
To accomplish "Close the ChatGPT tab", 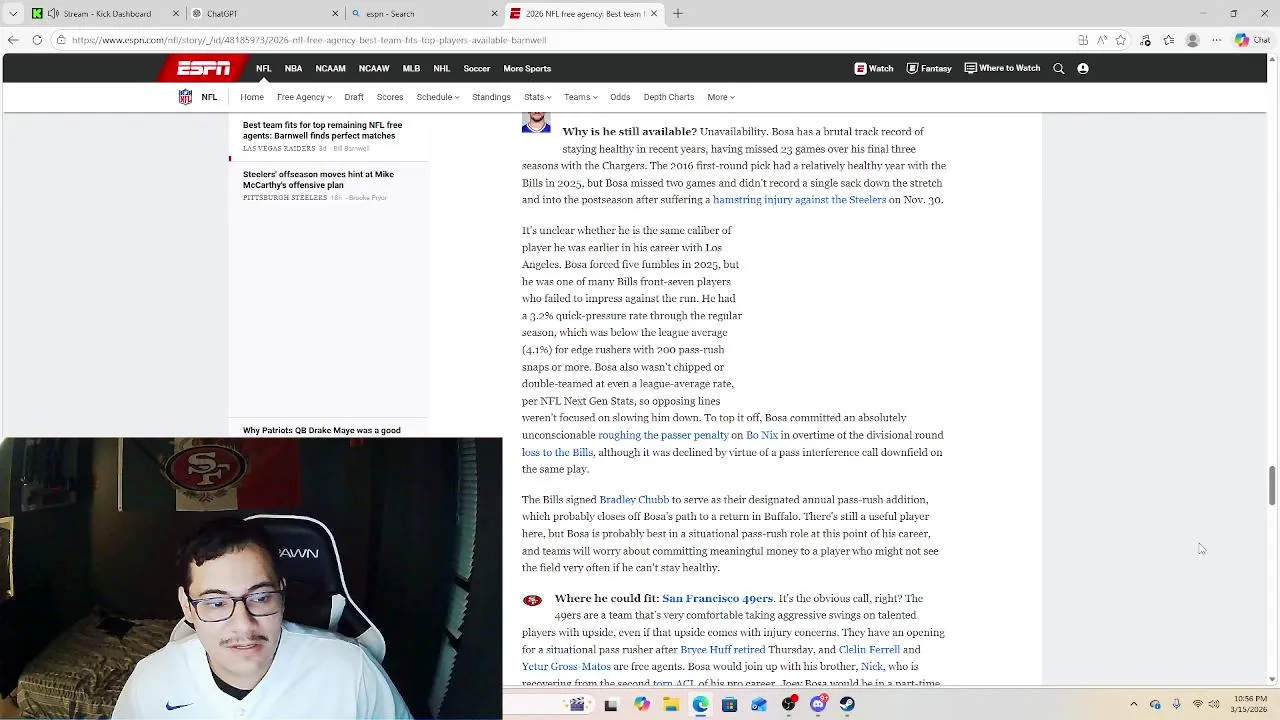I will click(335, 14).
